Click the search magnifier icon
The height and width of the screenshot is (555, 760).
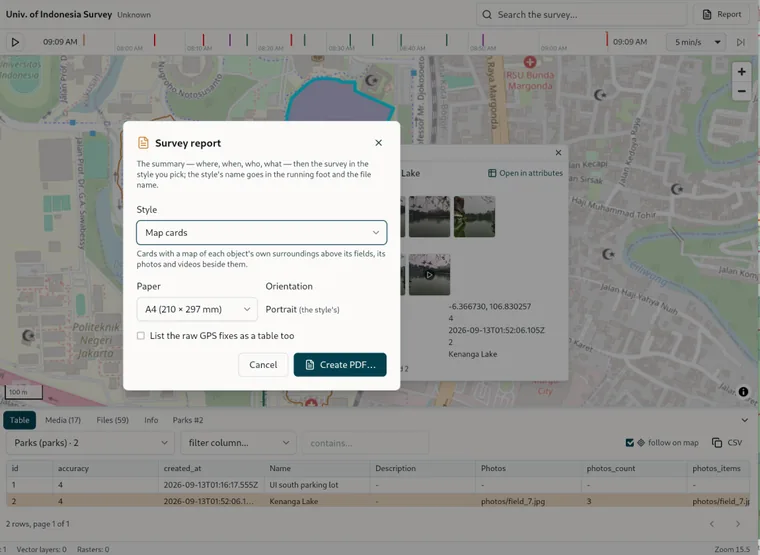pyautogui.click(x=487, y=15)
